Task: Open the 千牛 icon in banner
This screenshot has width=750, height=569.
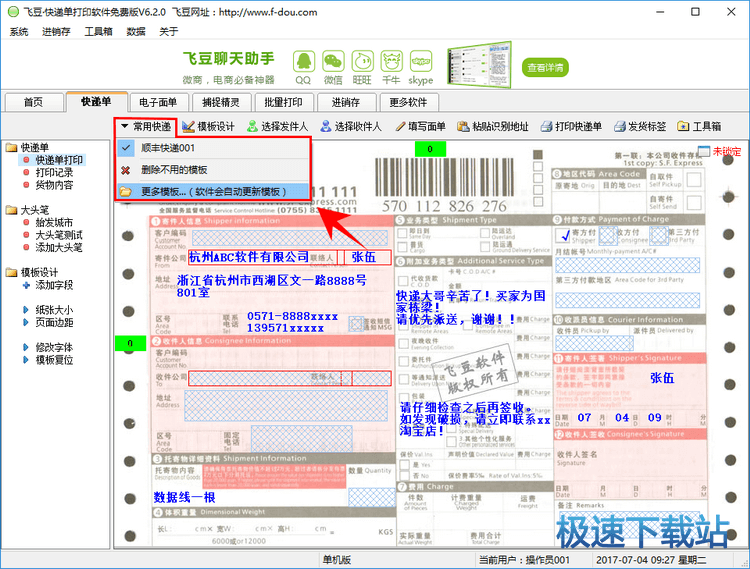Action: click(x=391, y=62)
